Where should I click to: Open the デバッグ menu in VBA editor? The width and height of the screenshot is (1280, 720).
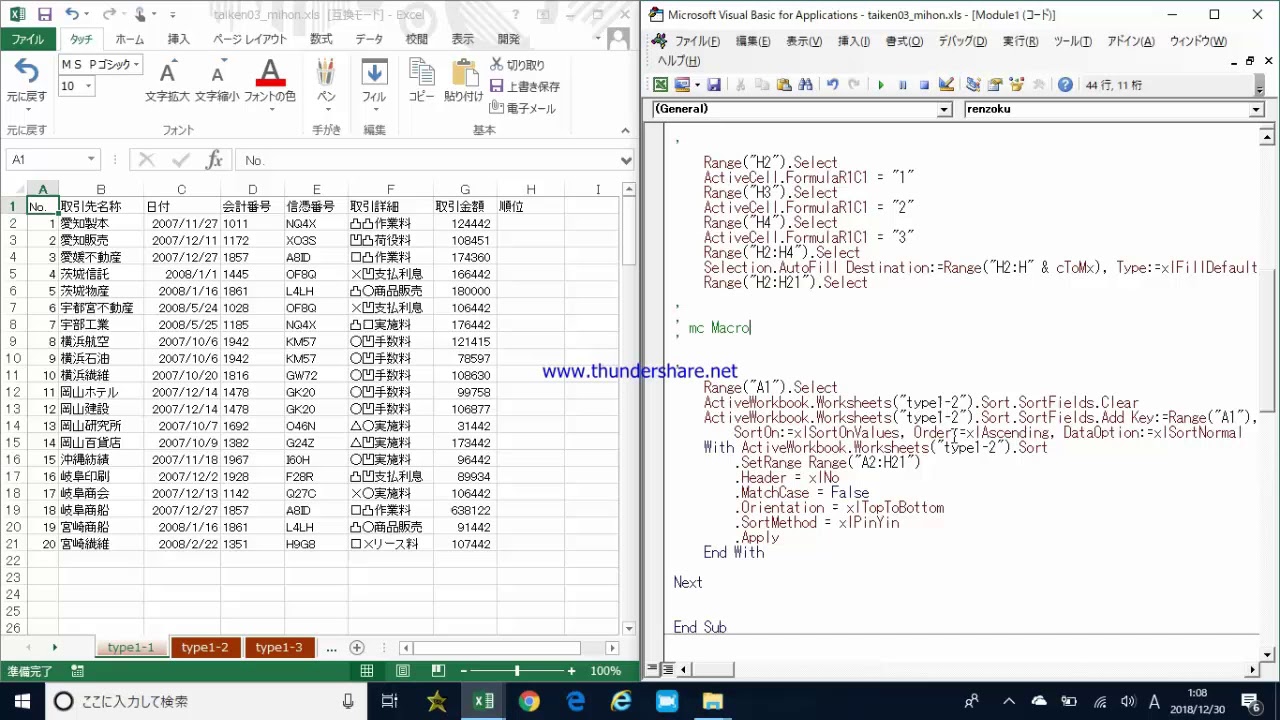point(962,41)
